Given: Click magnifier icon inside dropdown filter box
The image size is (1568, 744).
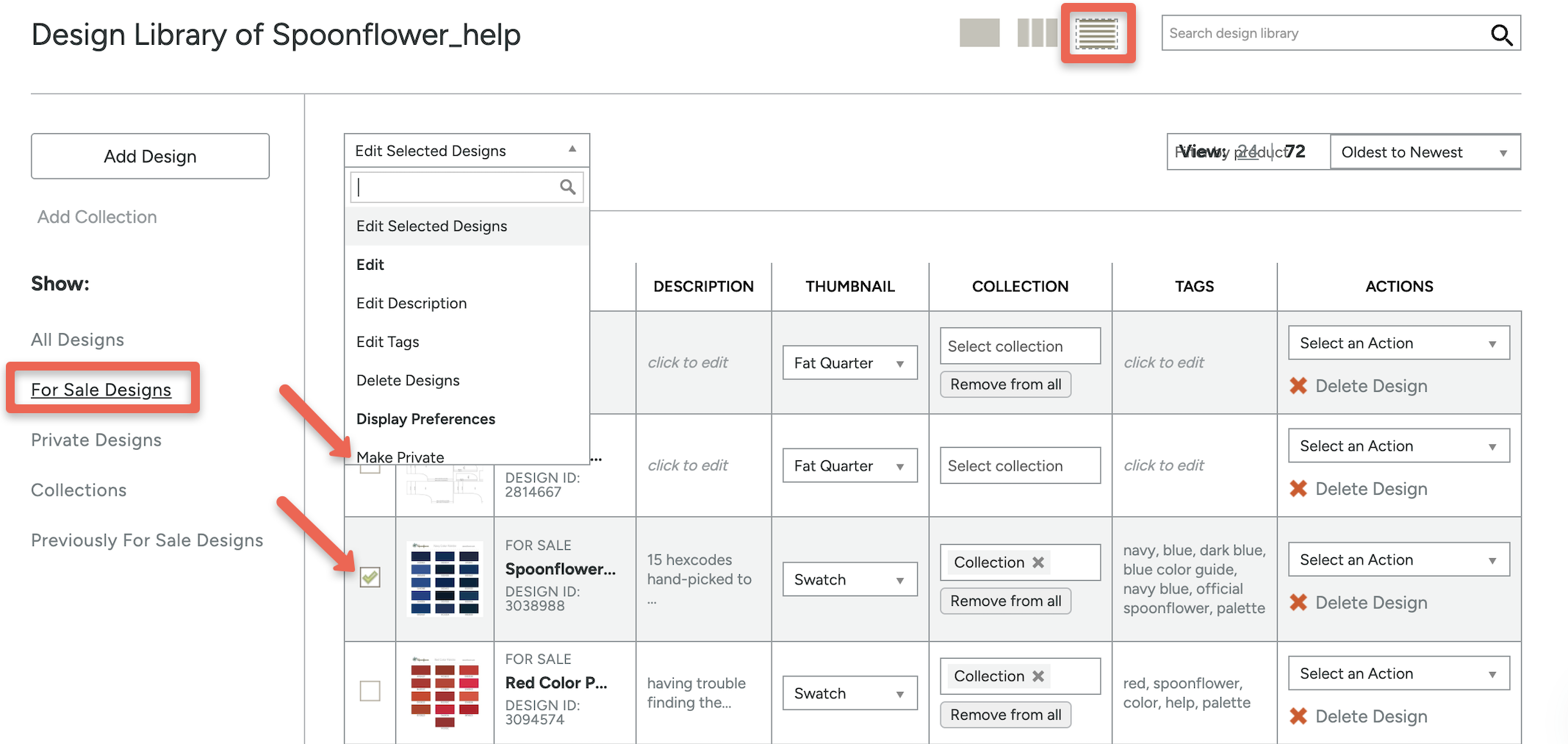Looking at the screenshot, I should [x=567, y=187].
